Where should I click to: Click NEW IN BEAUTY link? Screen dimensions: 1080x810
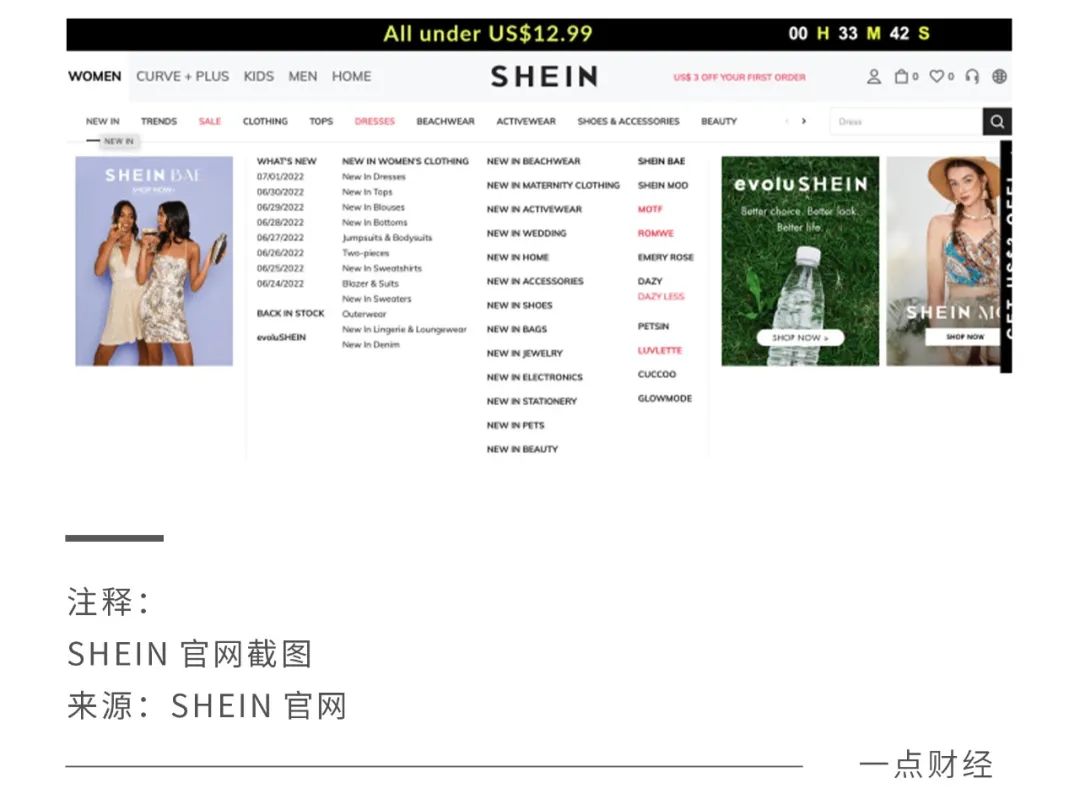click(x=523, y=449)
